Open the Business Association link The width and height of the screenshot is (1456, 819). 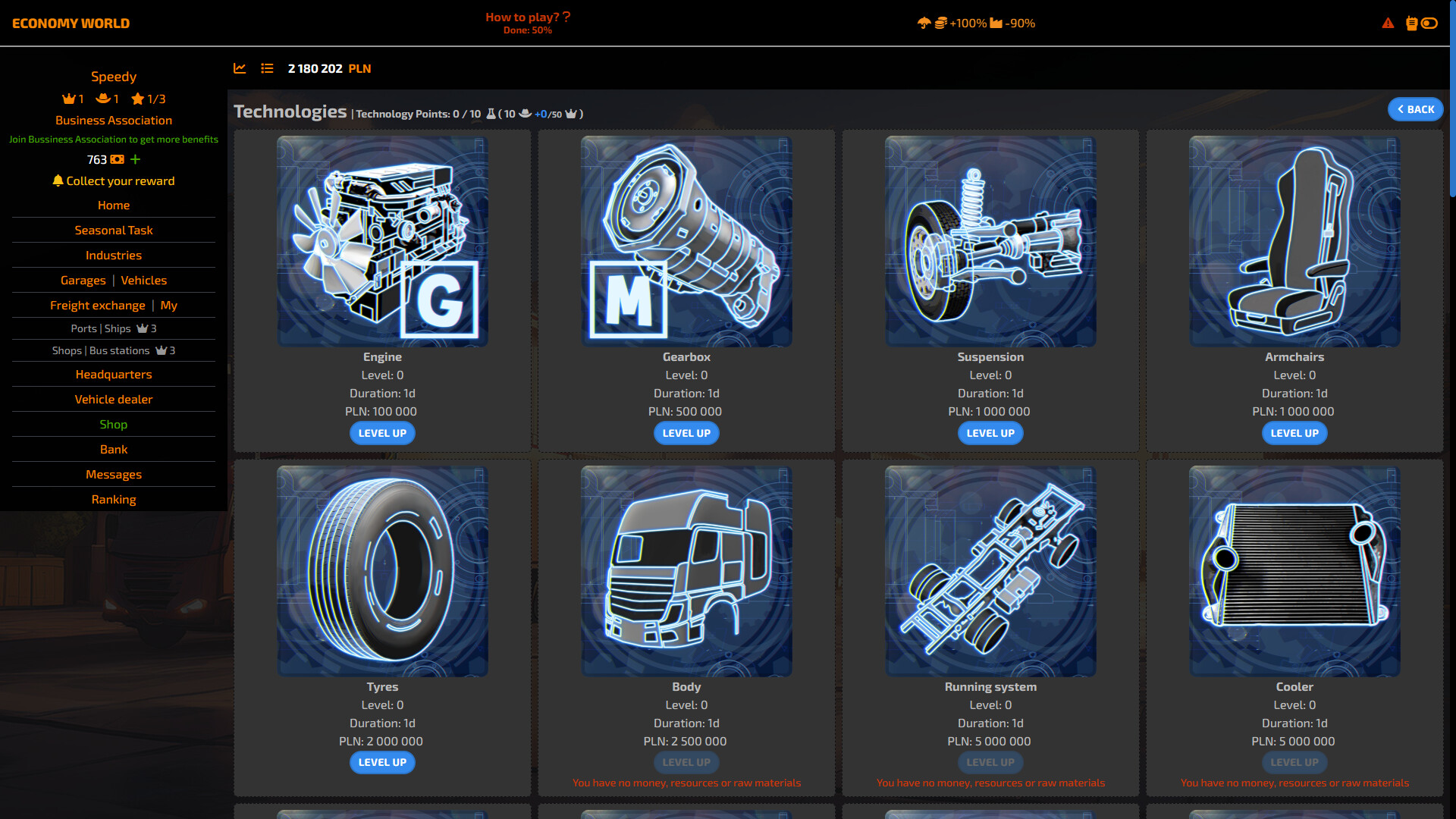[x=113, y=120]
